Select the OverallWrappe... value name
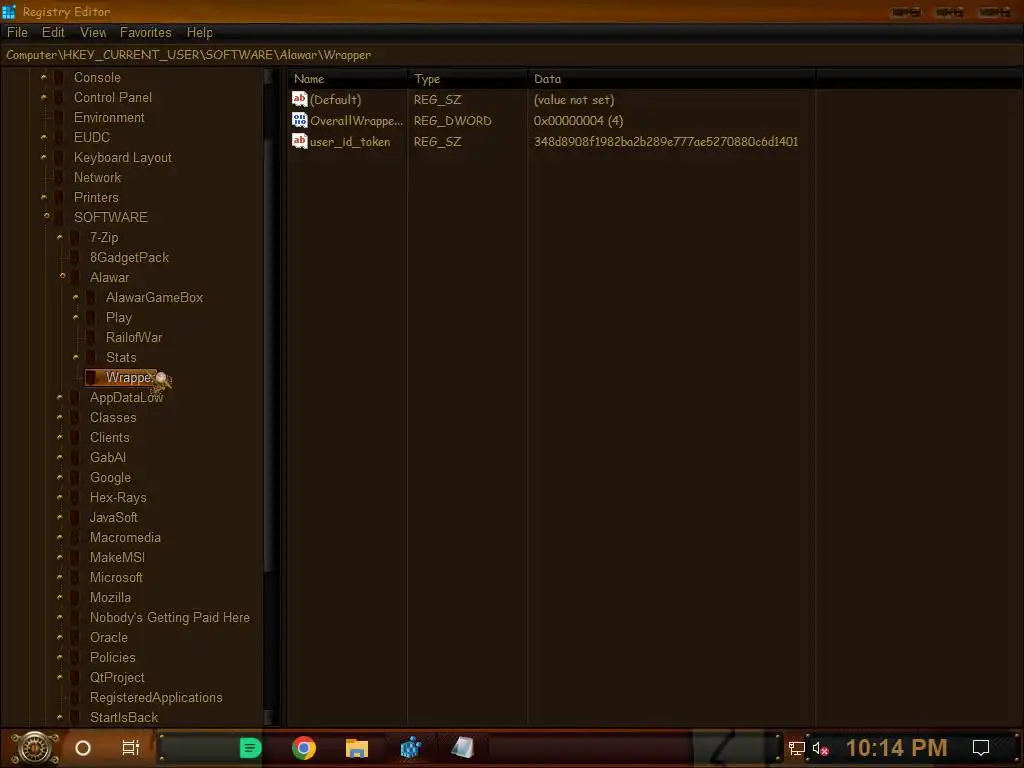The height and width of the screenshot is (768, 1024). (357, 121)
